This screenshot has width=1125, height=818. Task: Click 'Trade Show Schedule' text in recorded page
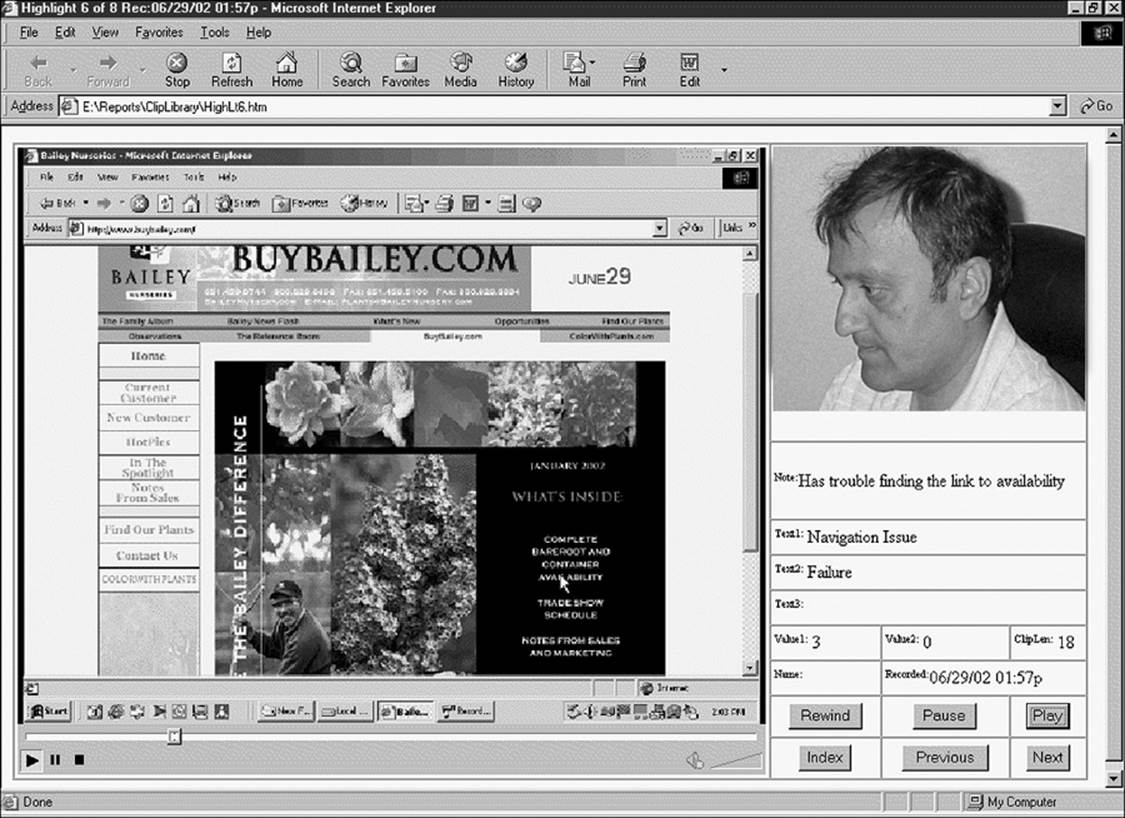[x=570, y=608]
